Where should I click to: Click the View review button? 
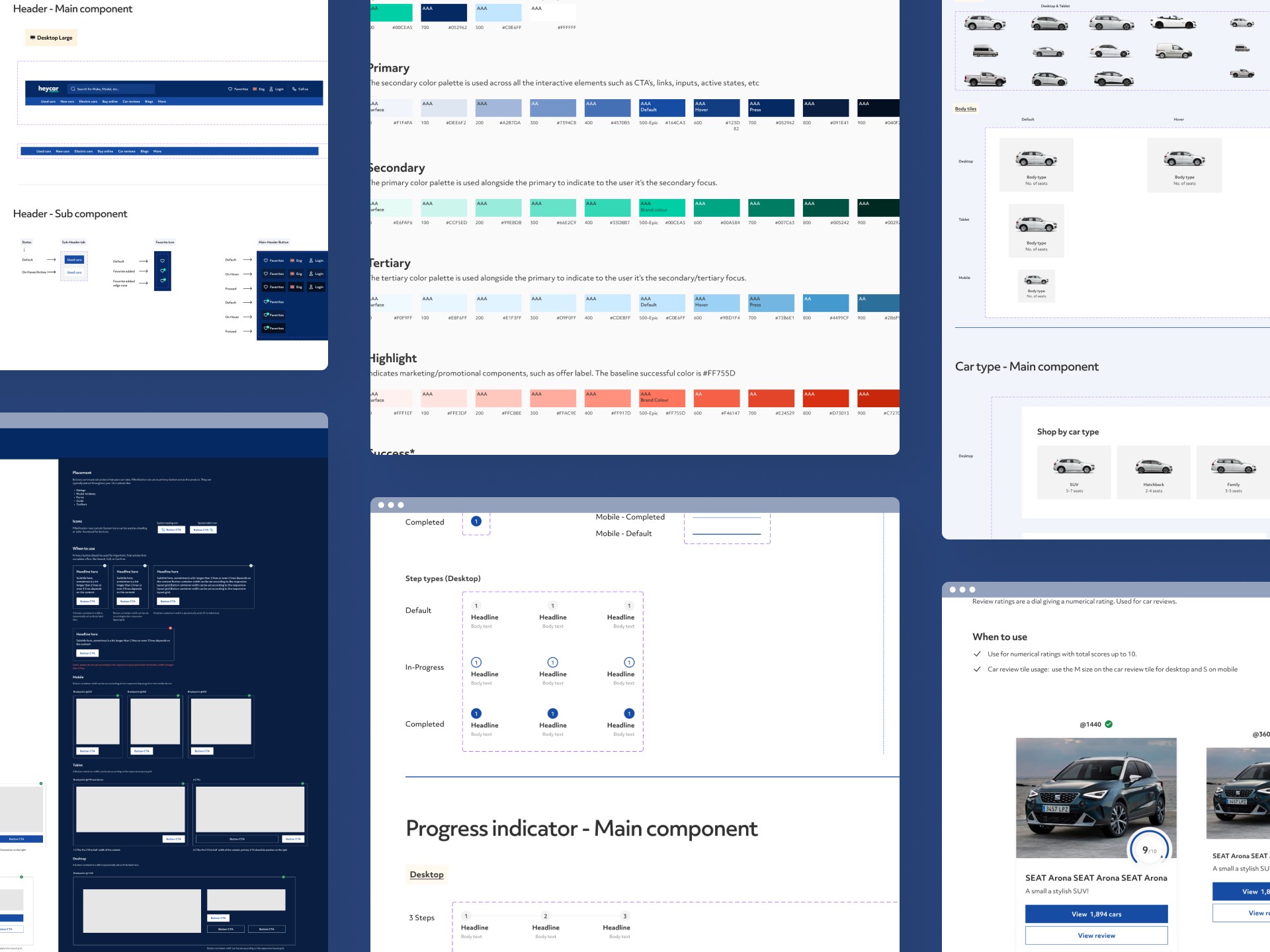point(1096,935)
